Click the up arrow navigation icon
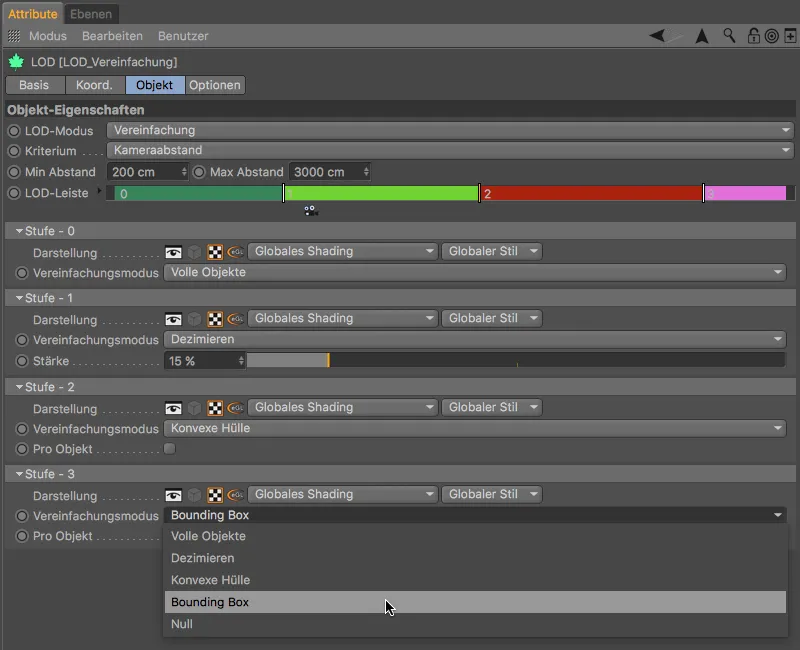The height and width of the screenshot is (650, 800). pos(702,36)
